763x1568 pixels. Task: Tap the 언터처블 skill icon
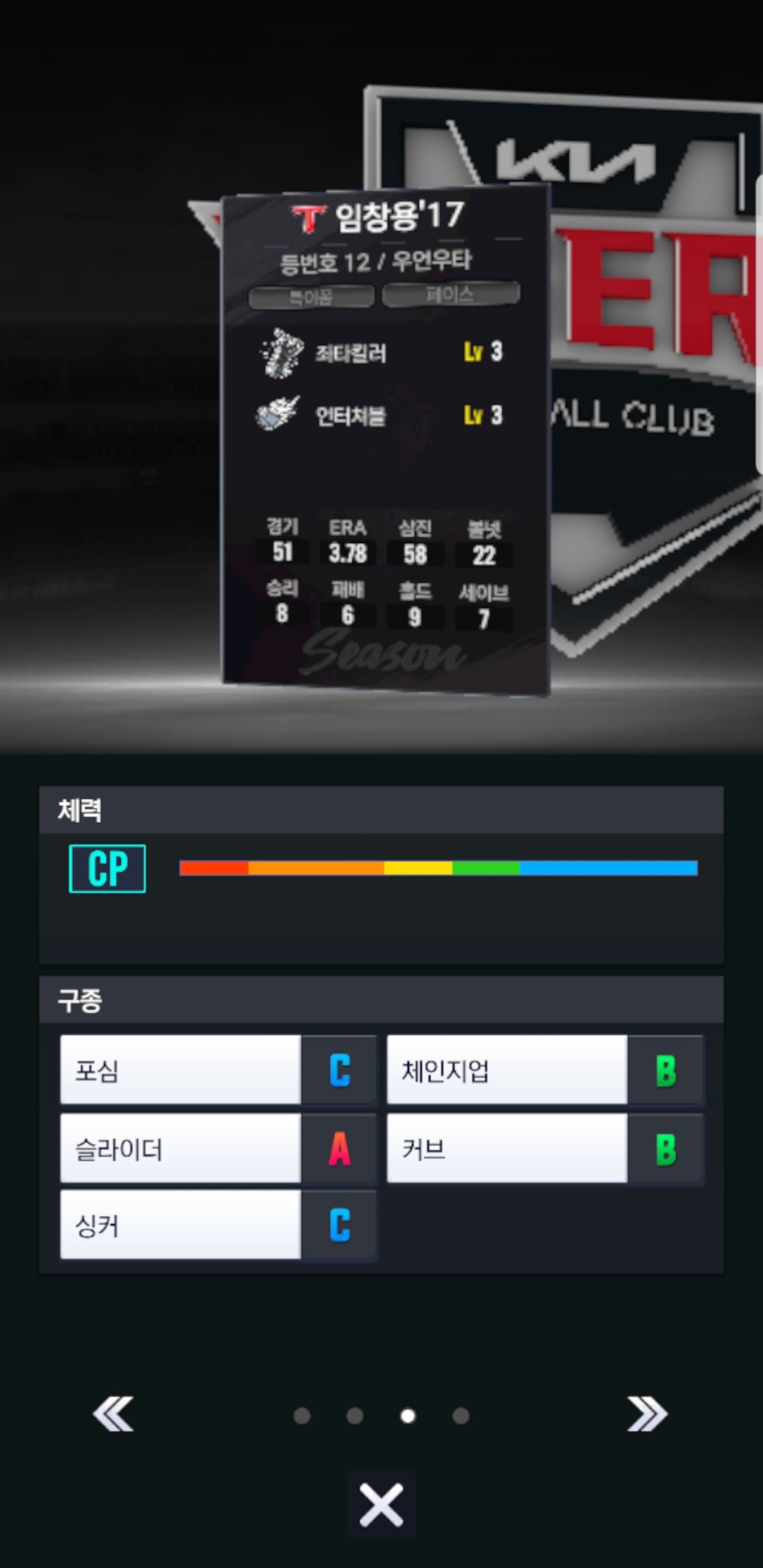coord(278,414)
